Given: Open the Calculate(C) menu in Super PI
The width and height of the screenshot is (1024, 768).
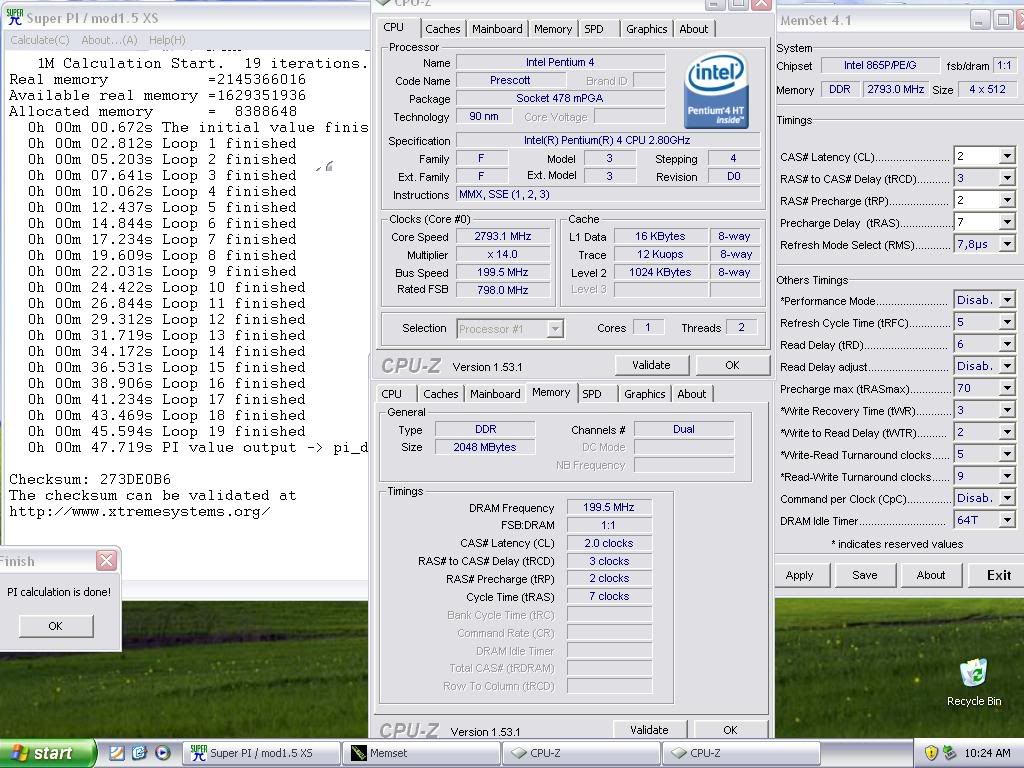Looking at the screenshot, I should (x=39, y=40).
